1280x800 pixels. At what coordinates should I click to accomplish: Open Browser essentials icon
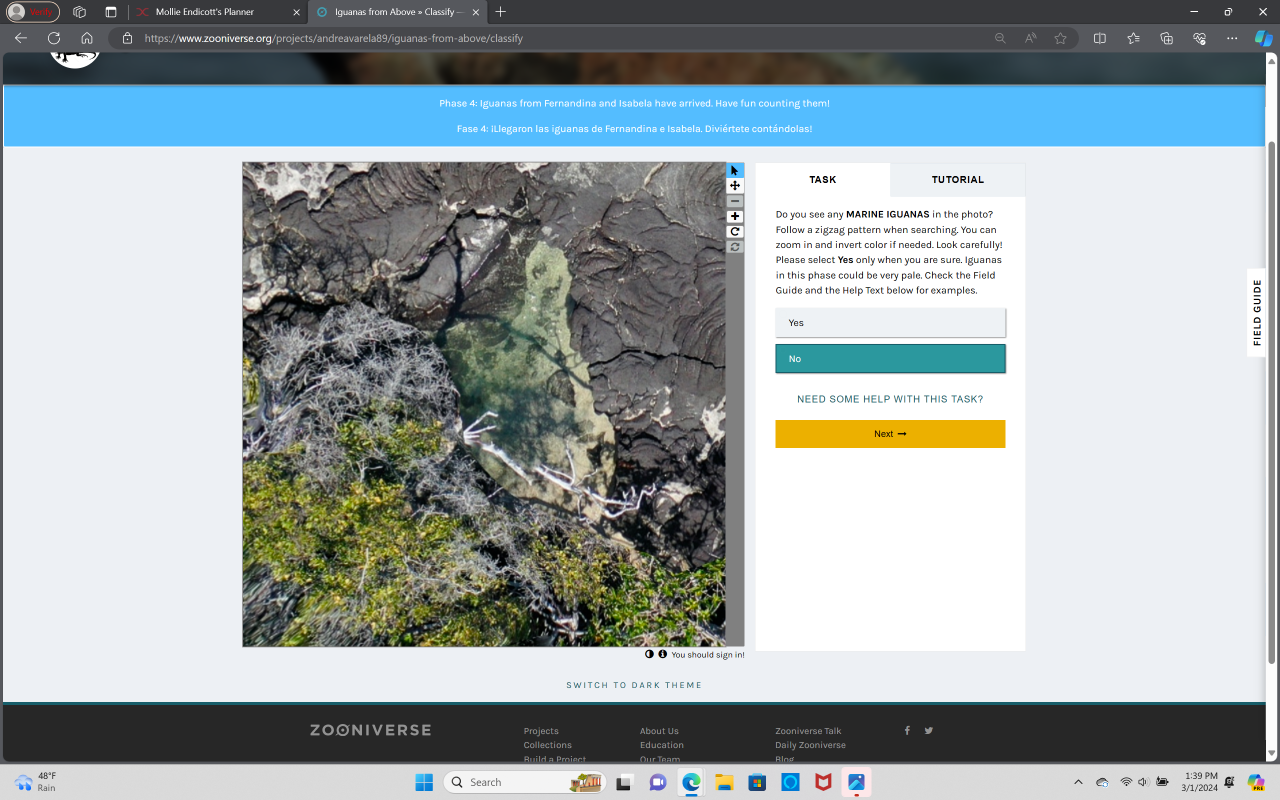point(1199,38)
